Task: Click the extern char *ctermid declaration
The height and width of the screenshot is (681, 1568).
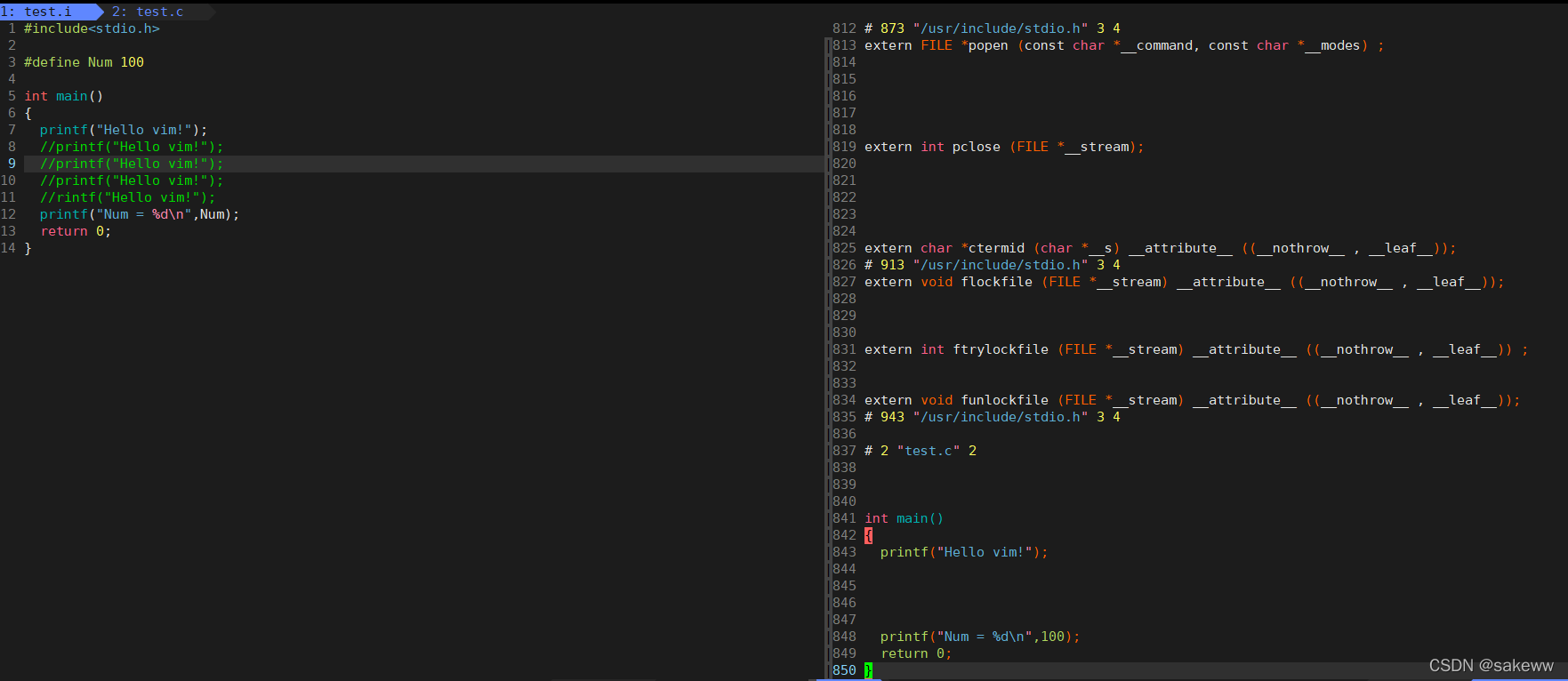Action: pos(1161,248)
